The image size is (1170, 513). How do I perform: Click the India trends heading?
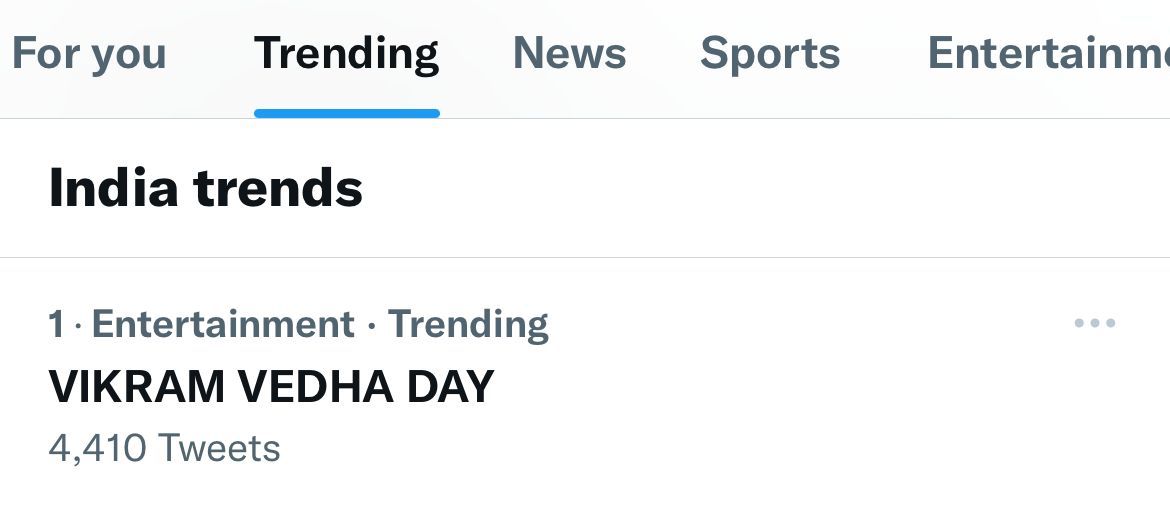205,188
